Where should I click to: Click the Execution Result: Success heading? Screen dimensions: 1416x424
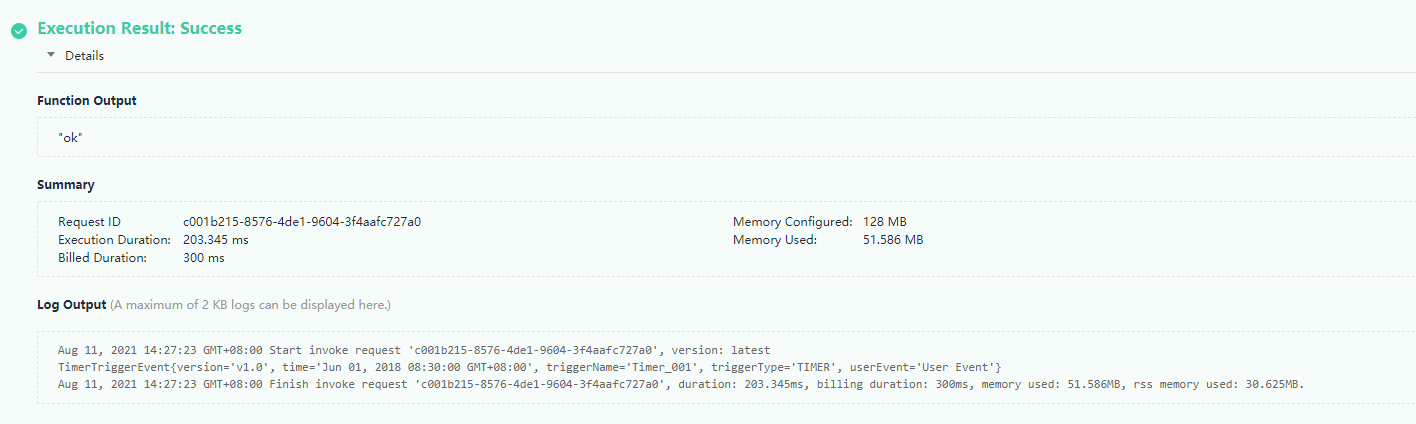pos(139,28)
